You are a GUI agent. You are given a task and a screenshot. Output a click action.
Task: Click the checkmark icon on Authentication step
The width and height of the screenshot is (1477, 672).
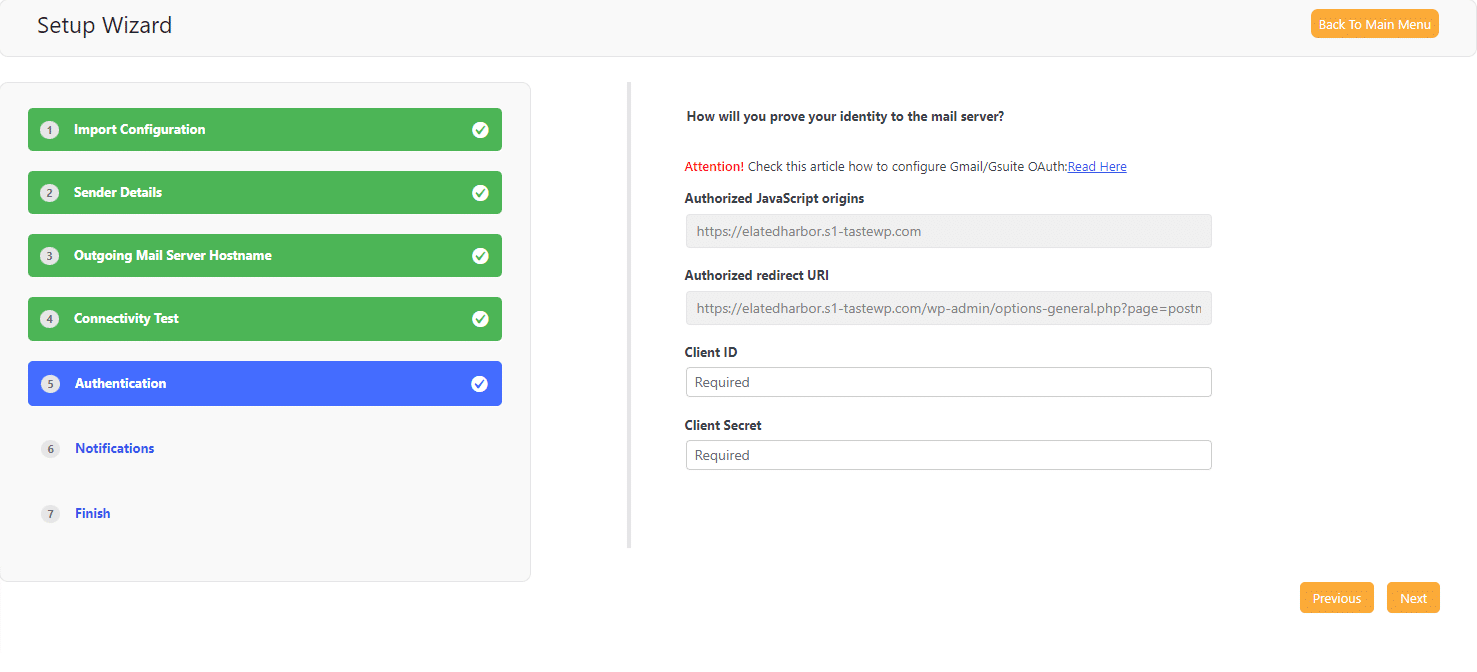pyautogui.click(x=480, y=383)
